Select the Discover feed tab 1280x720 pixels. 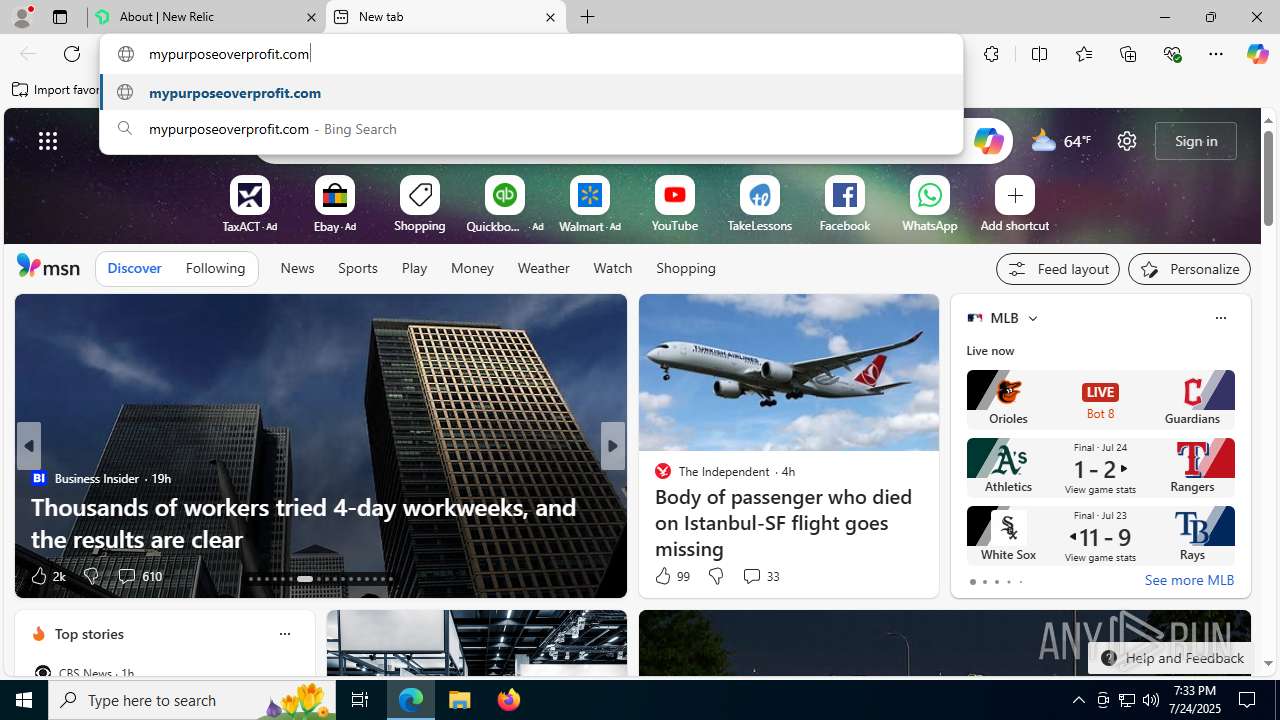(x=134, y=268)
